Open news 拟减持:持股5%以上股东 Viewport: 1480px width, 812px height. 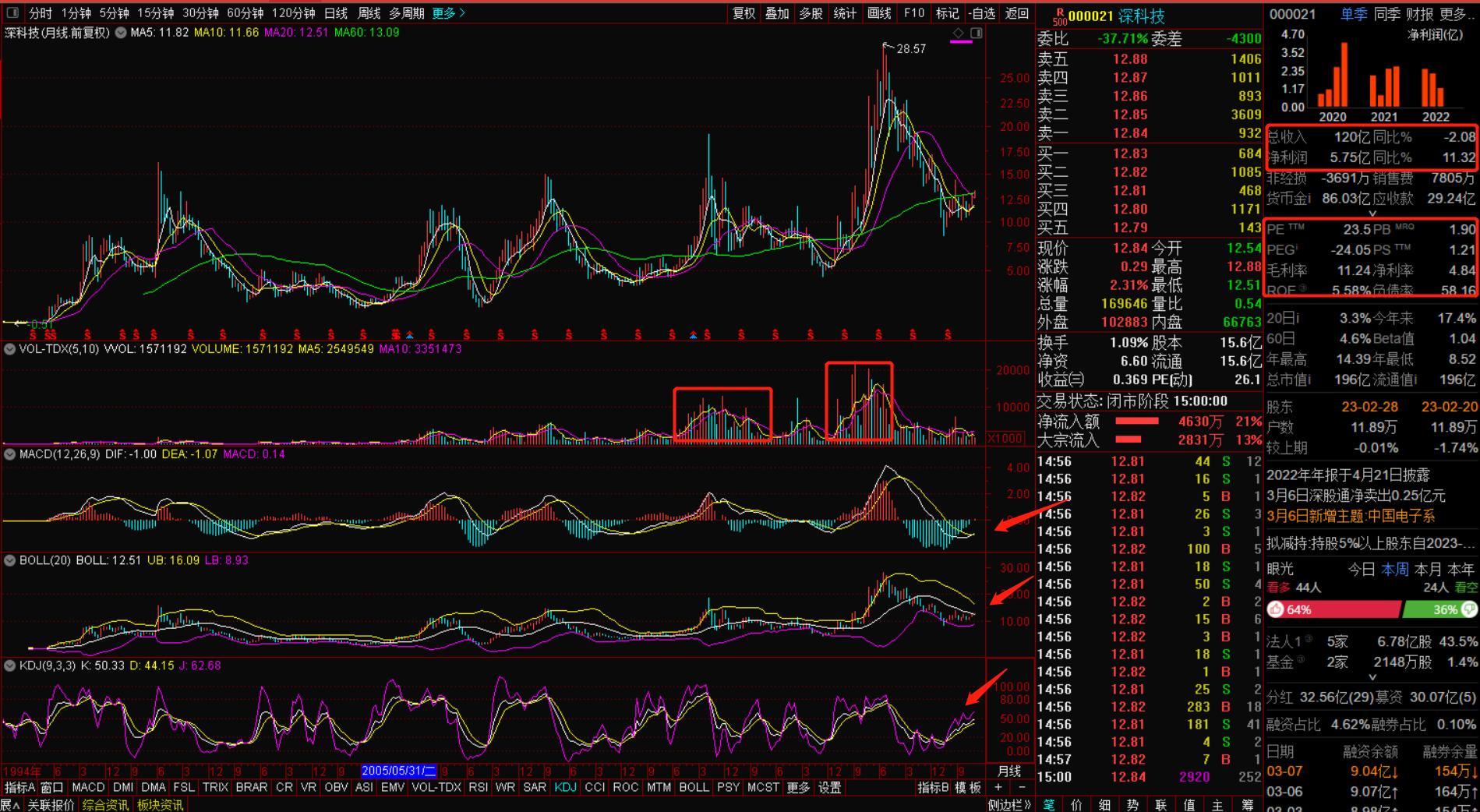point(1372,543)
